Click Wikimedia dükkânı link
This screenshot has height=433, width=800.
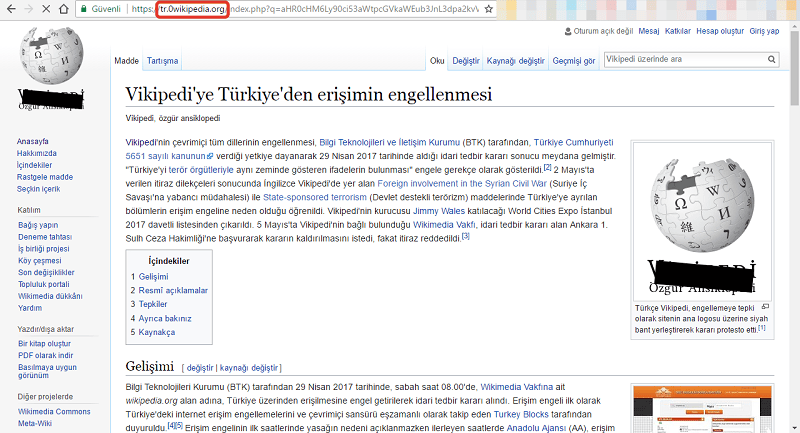coord(50,296)
